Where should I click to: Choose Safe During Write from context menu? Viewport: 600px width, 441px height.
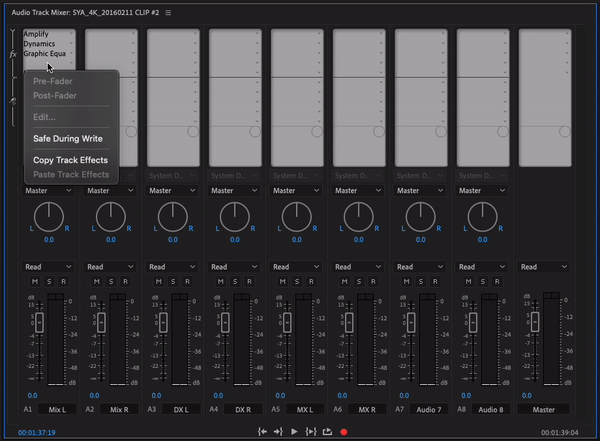pos(68,139)
